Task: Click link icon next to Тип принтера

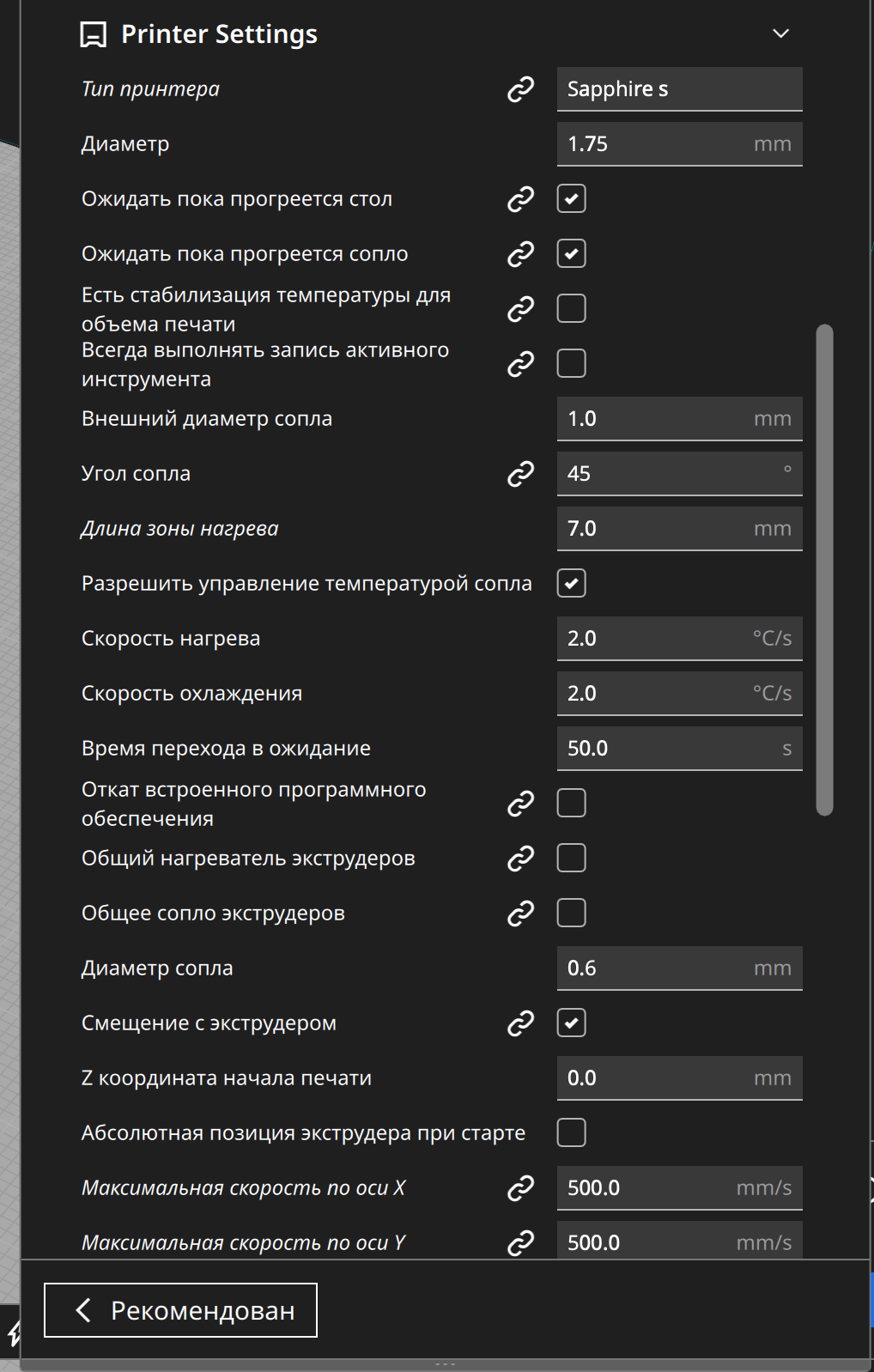Action: point(520,89)
